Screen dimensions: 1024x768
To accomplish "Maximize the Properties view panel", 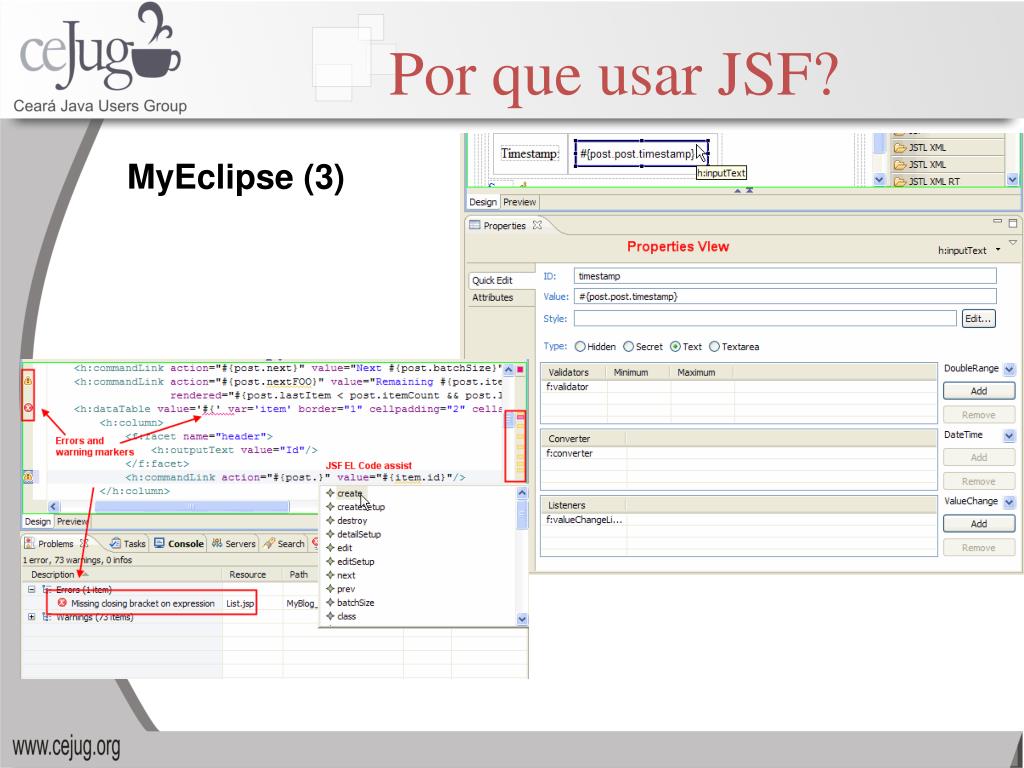I will [1013, 223].
